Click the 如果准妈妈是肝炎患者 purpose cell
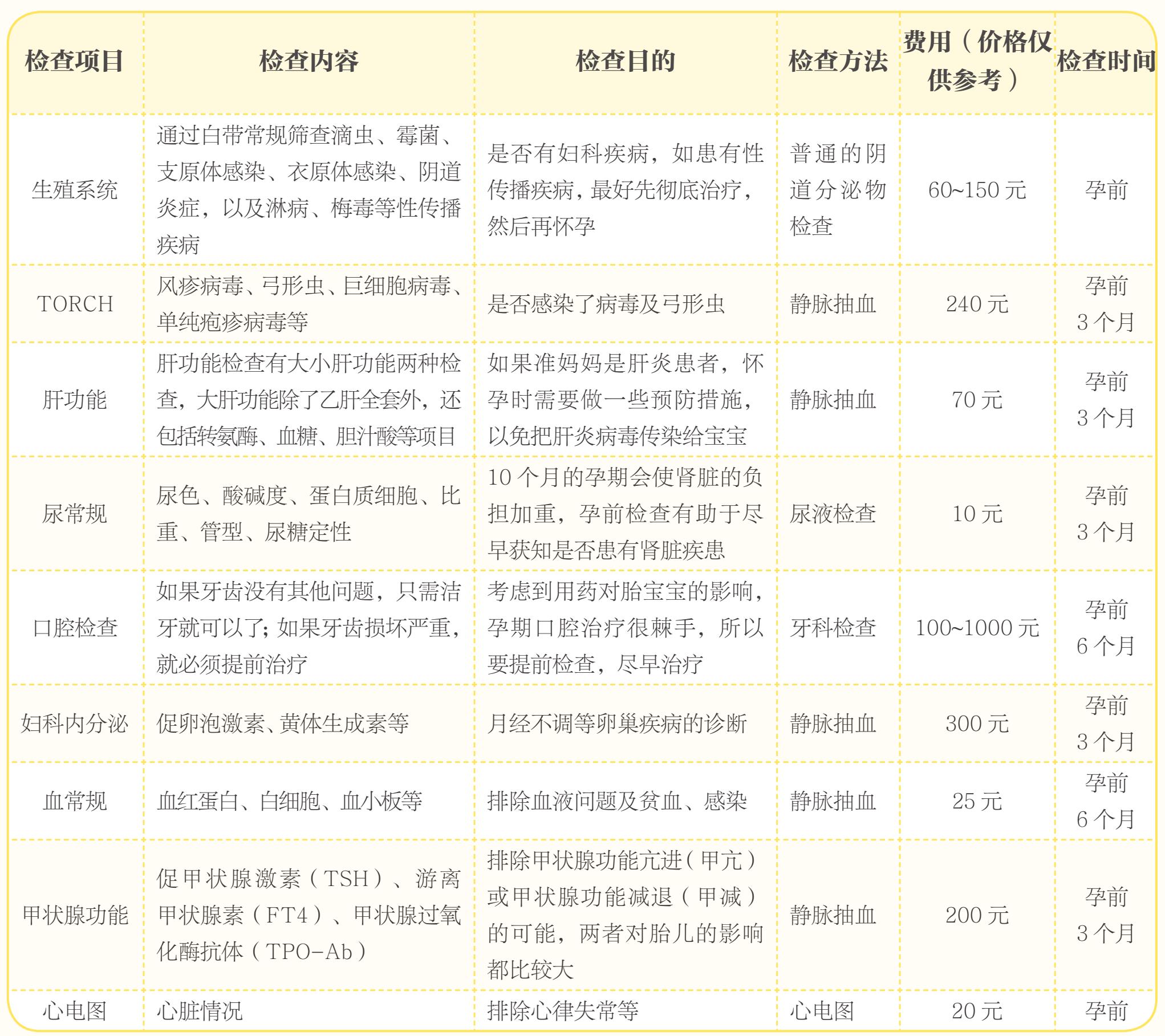 click(625, 400)
